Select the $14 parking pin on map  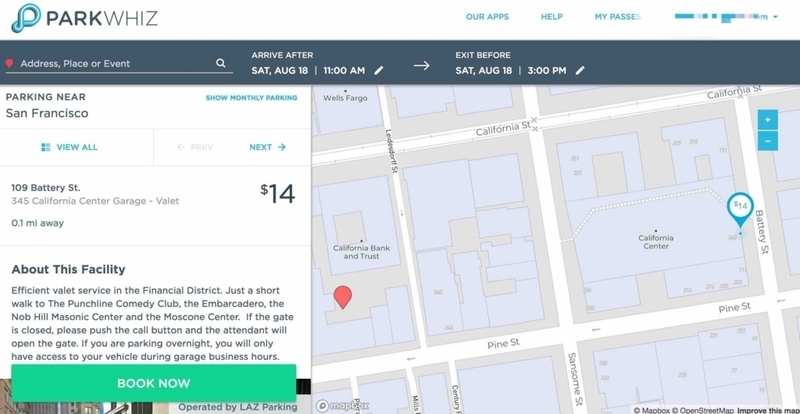click(x=740, y=209)
